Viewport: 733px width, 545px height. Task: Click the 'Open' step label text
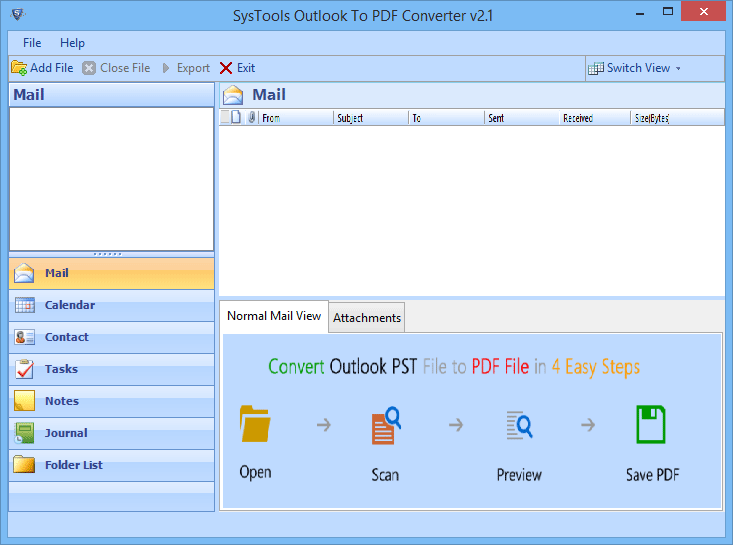[x=255, y=472]
